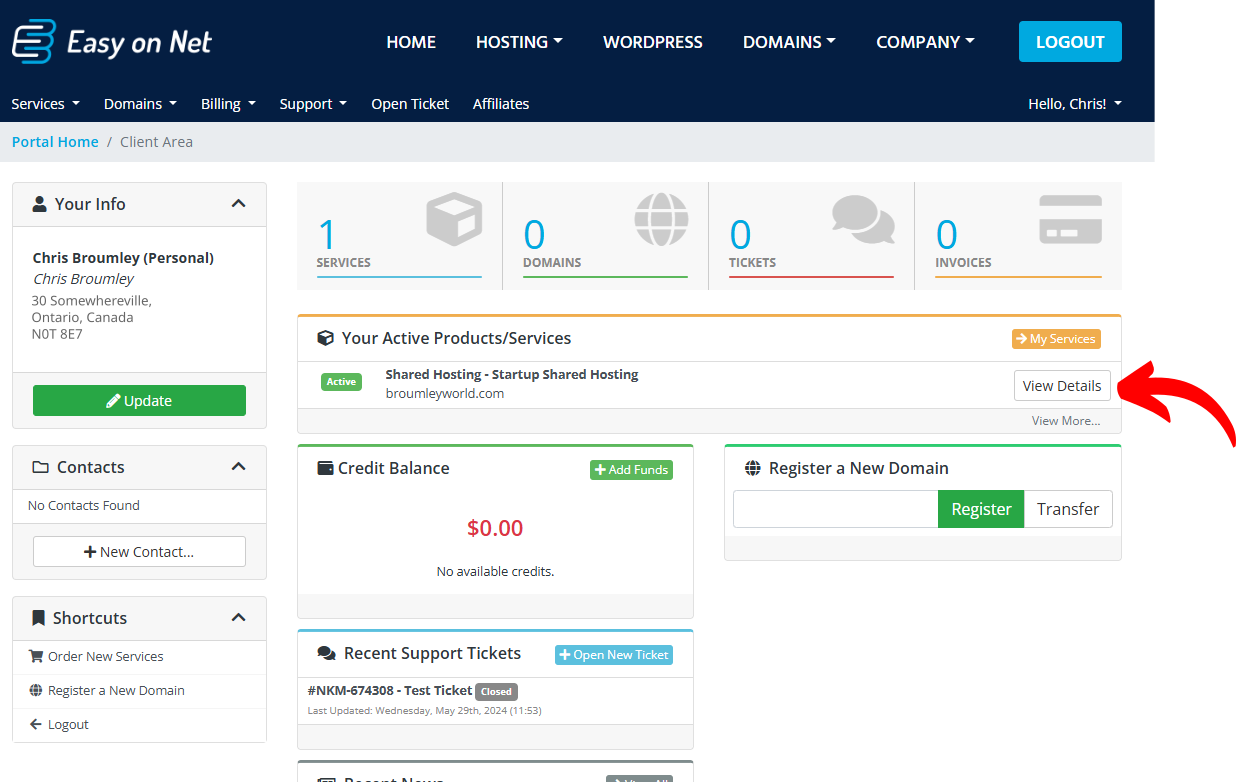Click the logout arrow icon in Shortcuts

click(x=37, y=724)
